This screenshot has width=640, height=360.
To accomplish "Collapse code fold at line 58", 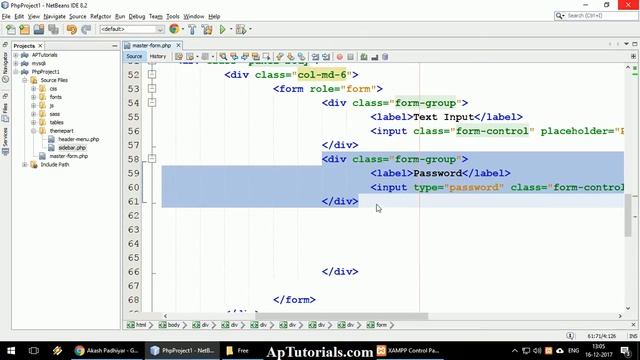I will (152, 159).
